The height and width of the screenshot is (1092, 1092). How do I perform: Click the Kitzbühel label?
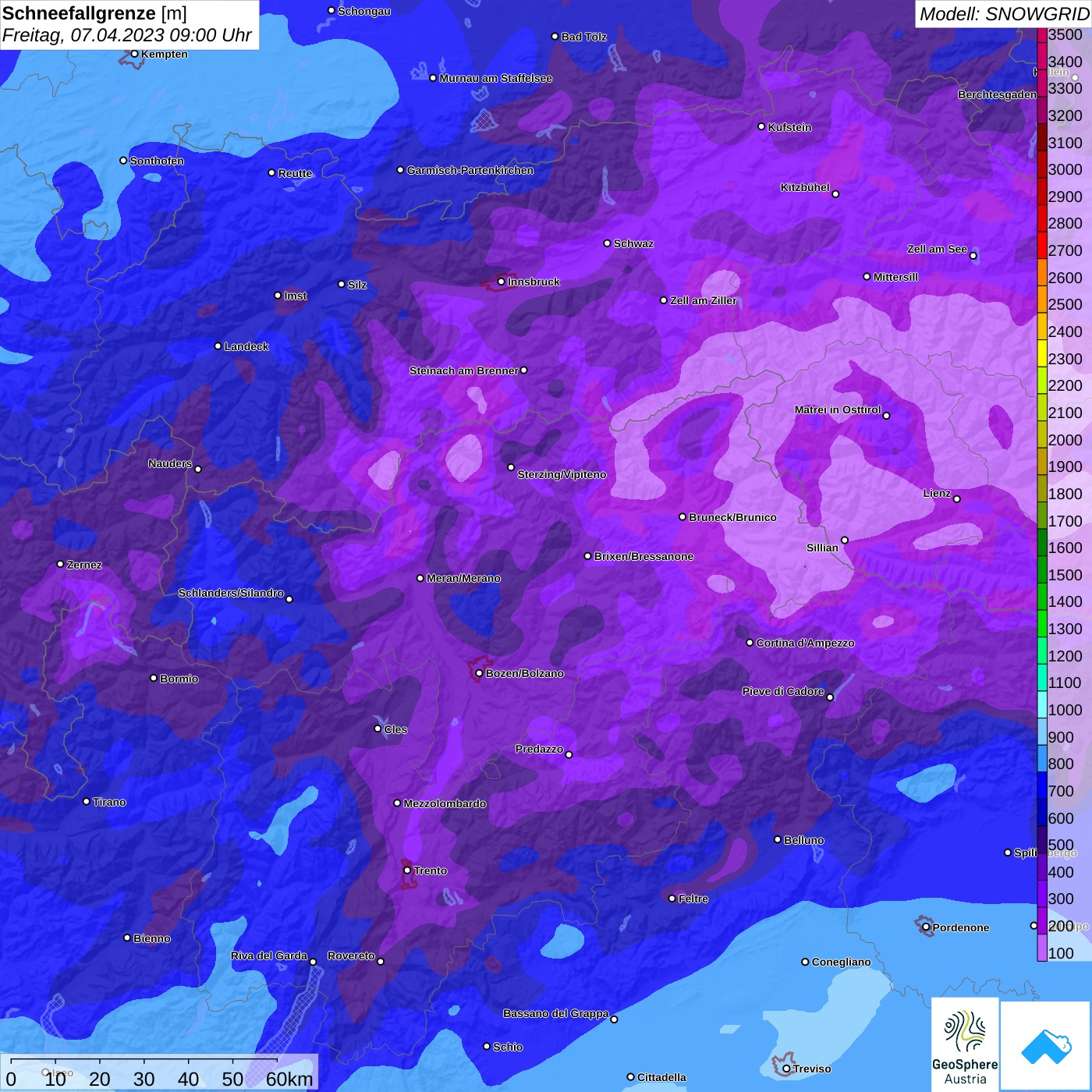pos(805,187)
